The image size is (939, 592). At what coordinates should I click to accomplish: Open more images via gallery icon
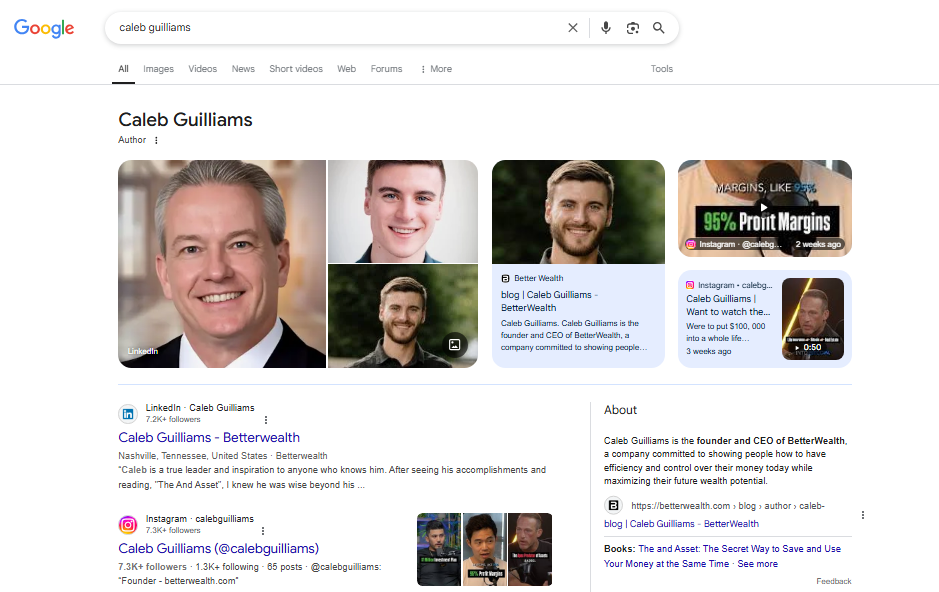[455, 344]
